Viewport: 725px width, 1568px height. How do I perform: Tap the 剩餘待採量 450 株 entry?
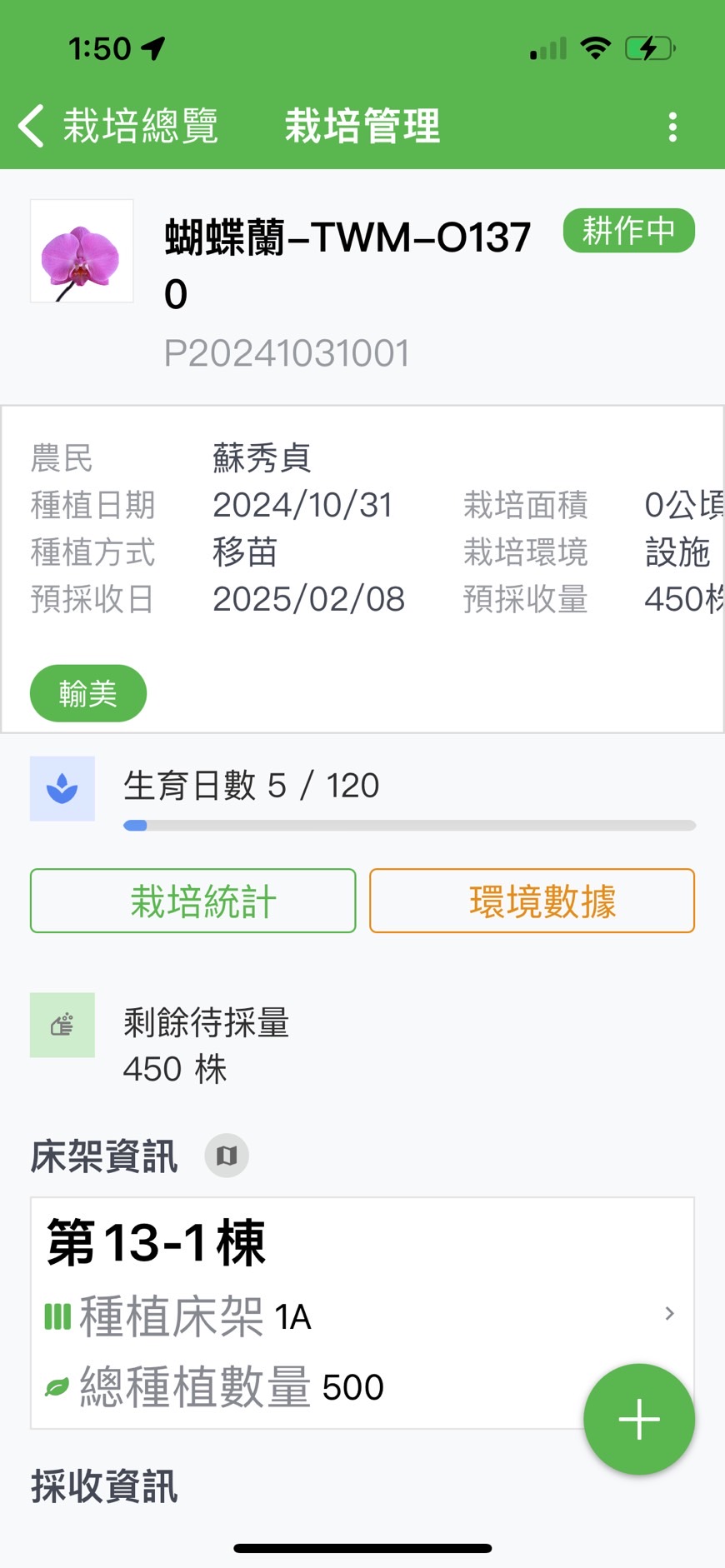coord(206,1046)
